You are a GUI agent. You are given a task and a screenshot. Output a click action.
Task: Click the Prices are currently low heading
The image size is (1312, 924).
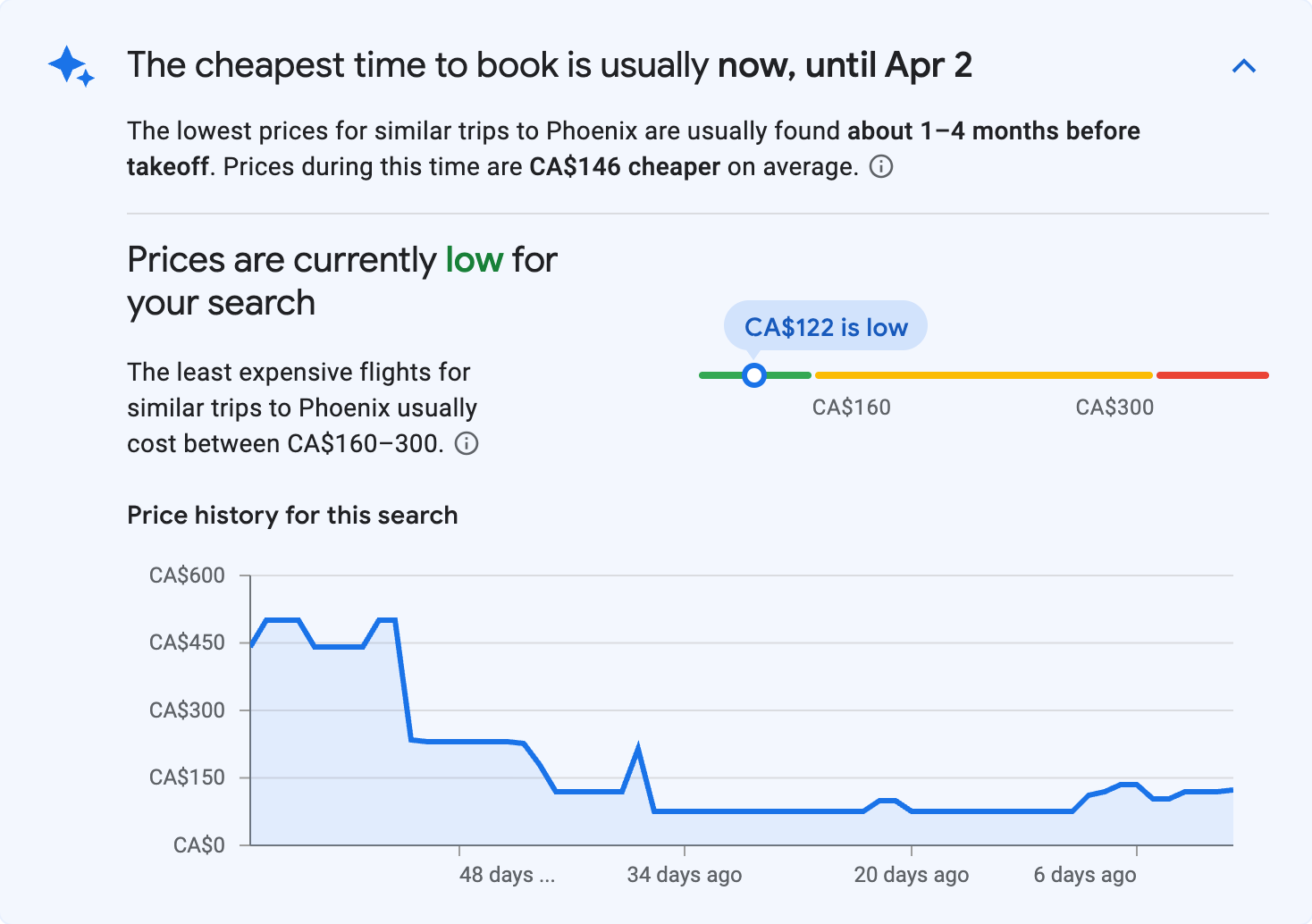[341, 280]
